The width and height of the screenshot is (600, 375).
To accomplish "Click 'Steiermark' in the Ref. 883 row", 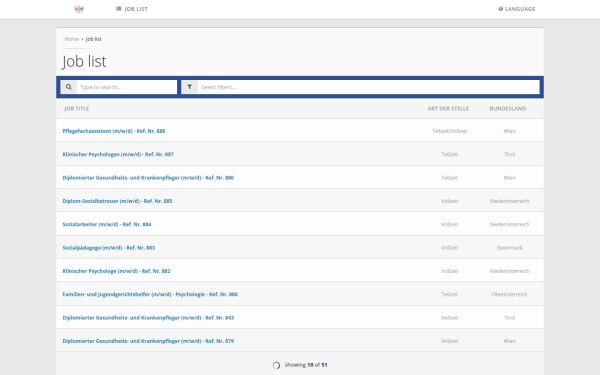I will 509,248.
